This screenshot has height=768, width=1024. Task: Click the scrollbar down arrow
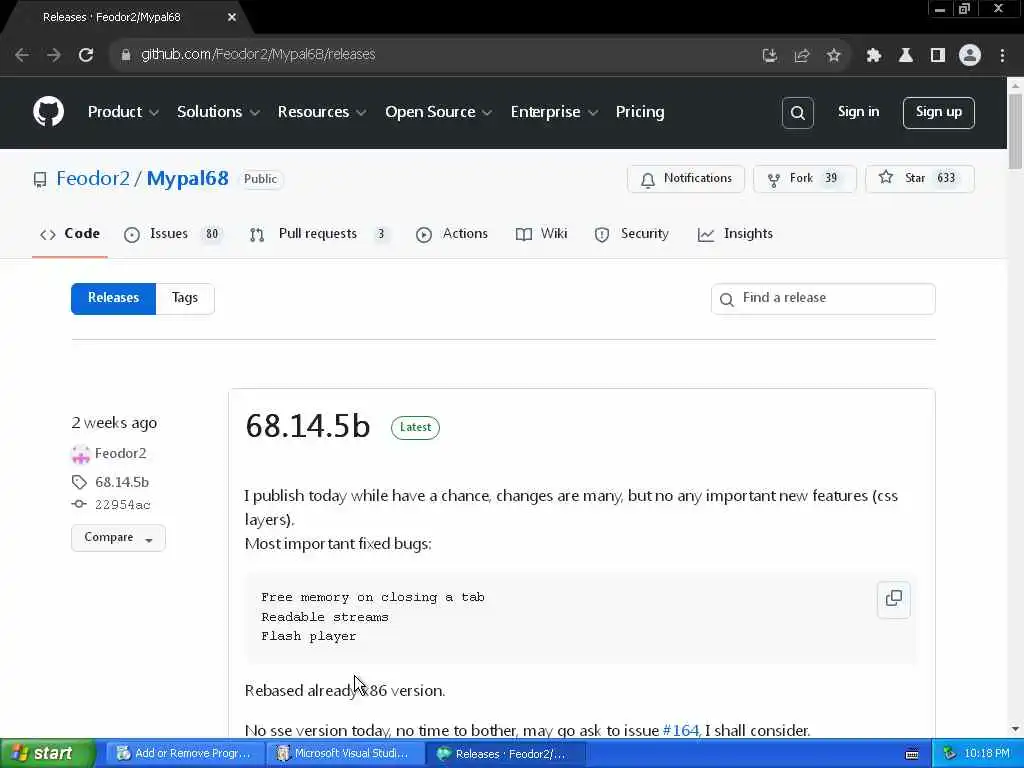click(1015, 729)
